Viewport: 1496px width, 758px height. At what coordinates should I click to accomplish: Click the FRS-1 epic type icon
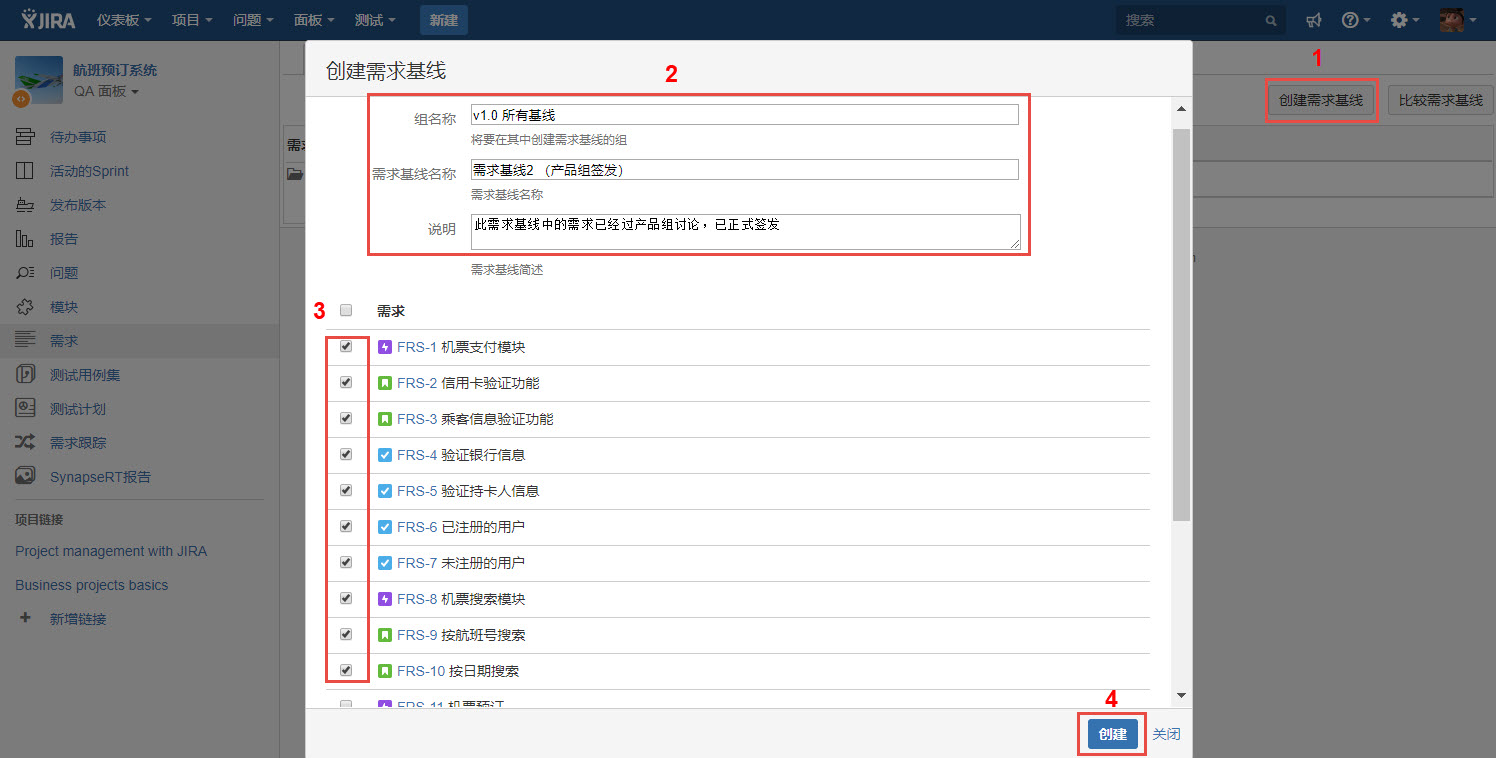[x=385, y=347]
